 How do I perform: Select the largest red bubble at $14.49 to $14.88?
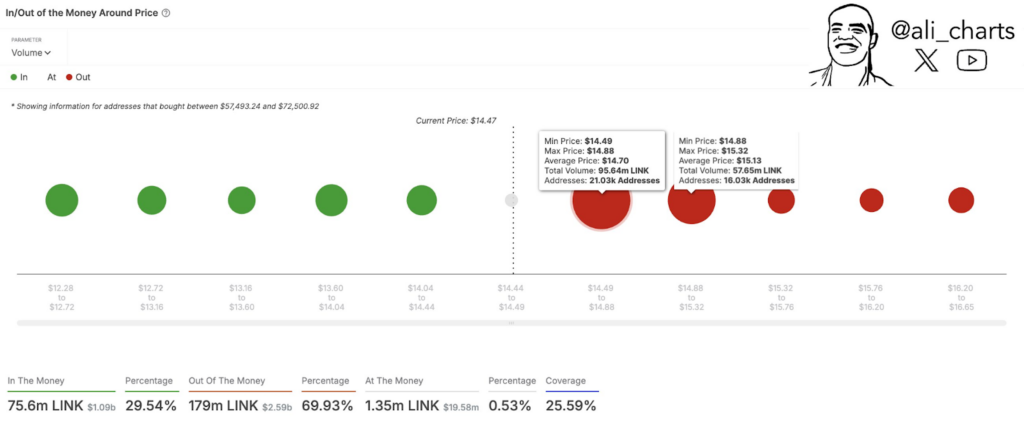[601, 200]
